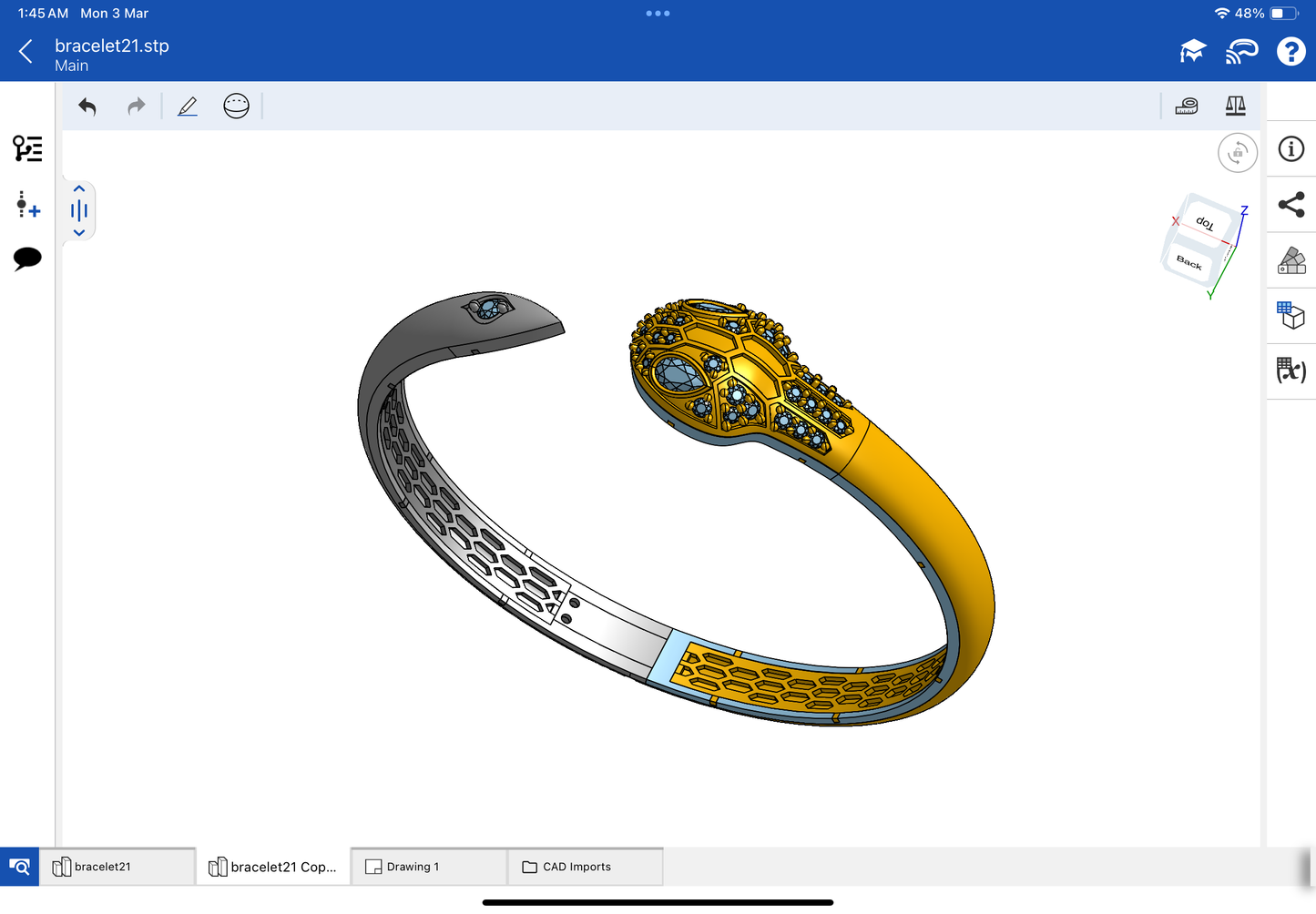Image resolution: width=1316 pixels, height=914 pixels.
Task: Open the help question mark
Action: click(x=1290, y=52)
